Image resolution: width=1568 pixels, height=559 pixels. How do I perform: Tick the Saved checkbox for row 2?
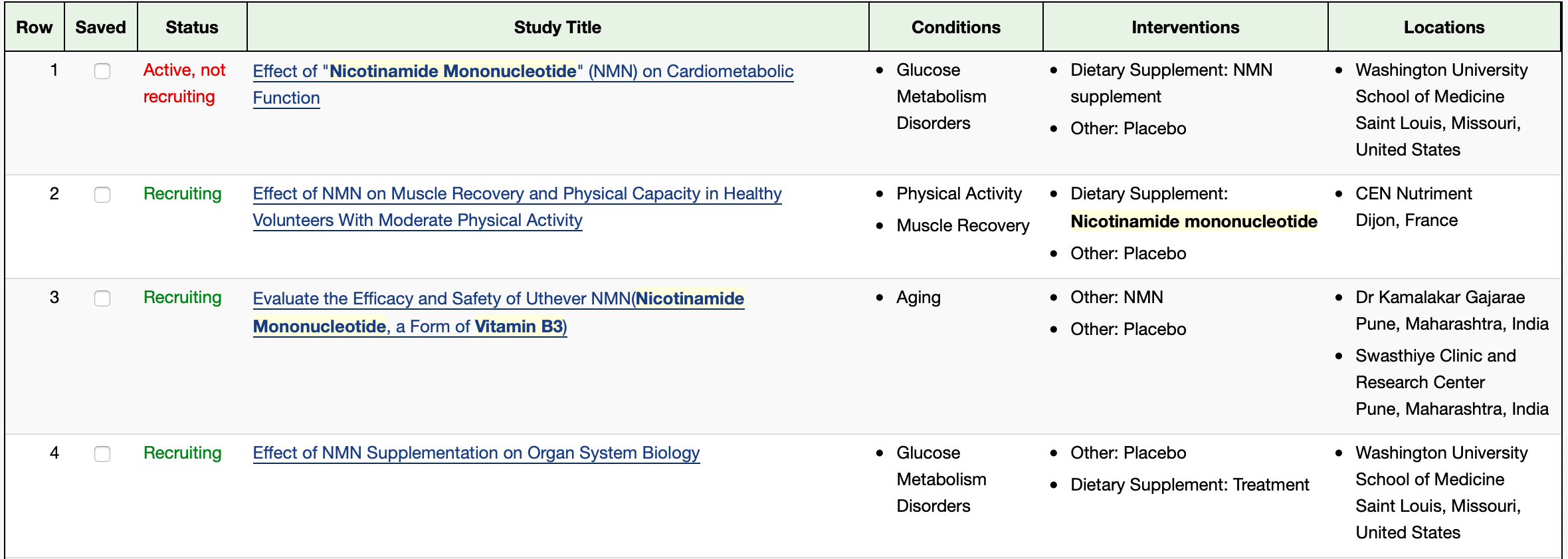click(102, 195)
